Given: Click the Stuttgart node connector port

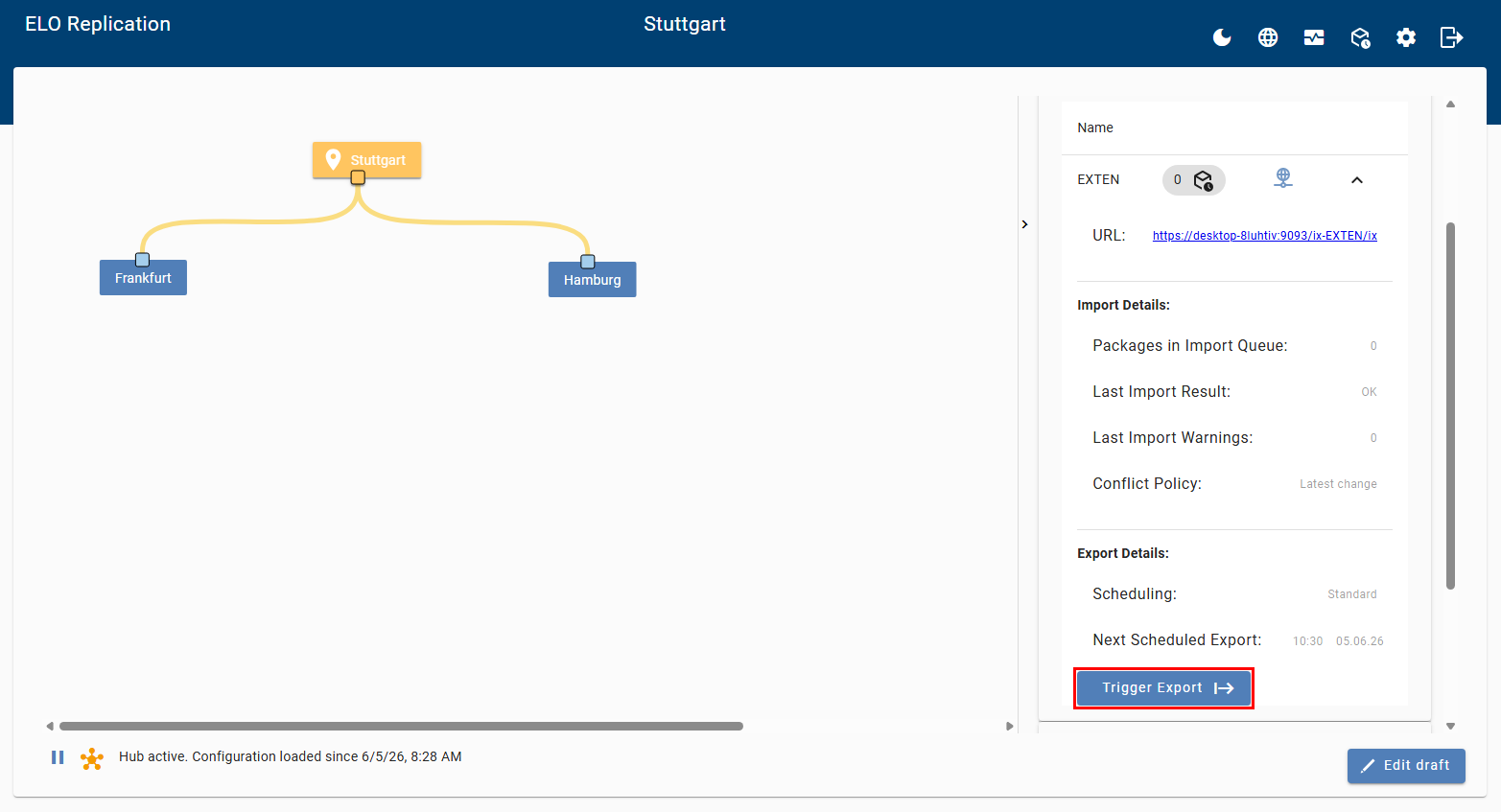Looking at the screenshot, I should 358,177.
